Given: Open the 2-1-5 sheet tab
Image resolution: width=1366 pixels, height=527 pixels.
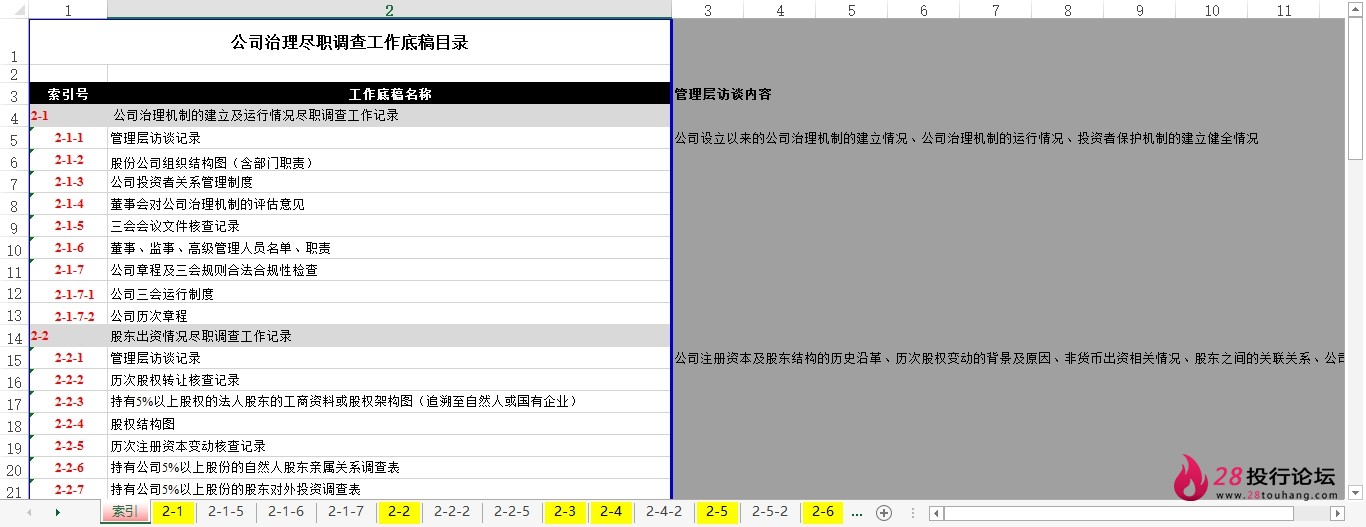Looking at the screenshot, I should pos(226,512).
